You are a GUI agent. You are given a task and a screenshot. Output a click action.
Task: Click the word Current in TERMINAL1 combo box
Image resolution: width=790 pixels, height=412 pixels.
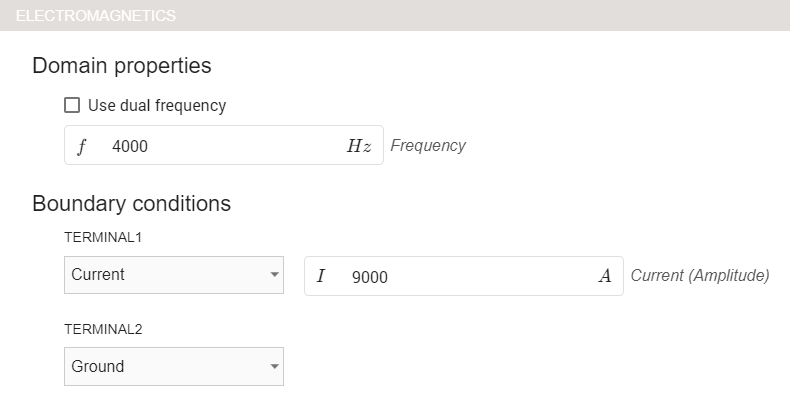(x=98, y=274)
